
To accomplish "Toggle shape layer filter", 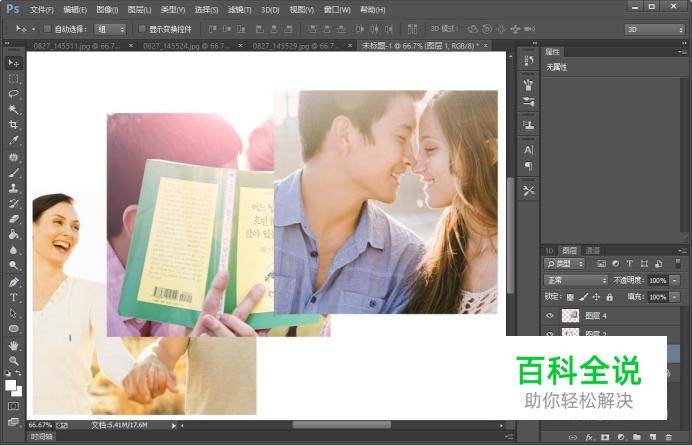I will pos(644,264).
